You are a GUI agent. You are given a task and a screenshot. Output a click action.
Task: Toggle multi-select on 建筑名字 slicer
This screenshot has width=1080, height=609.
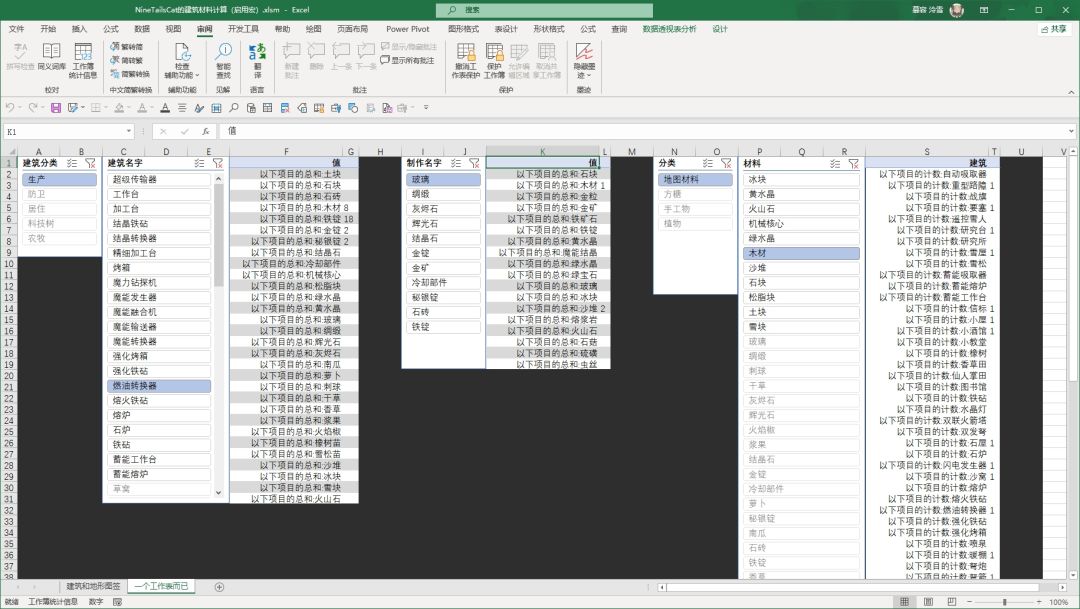(x=201, y=163)
